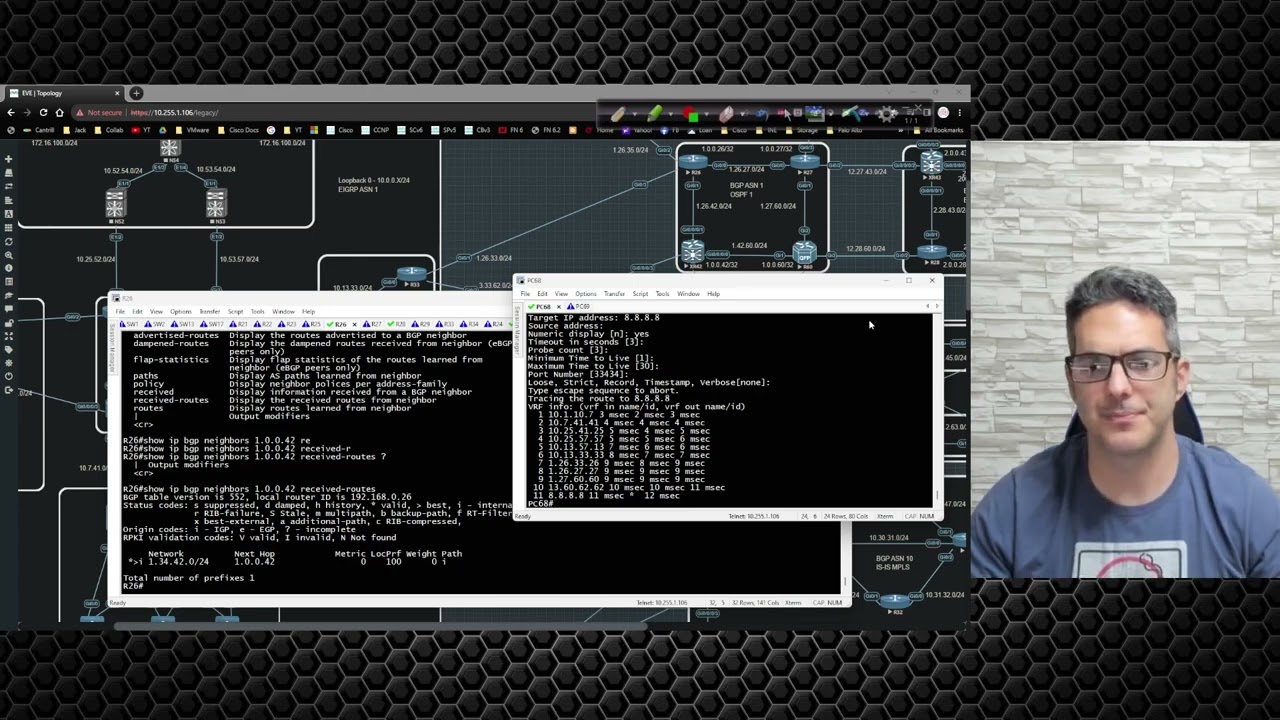
Task: Open the shapes tool dropdown arrow
Action: (706, 114)
